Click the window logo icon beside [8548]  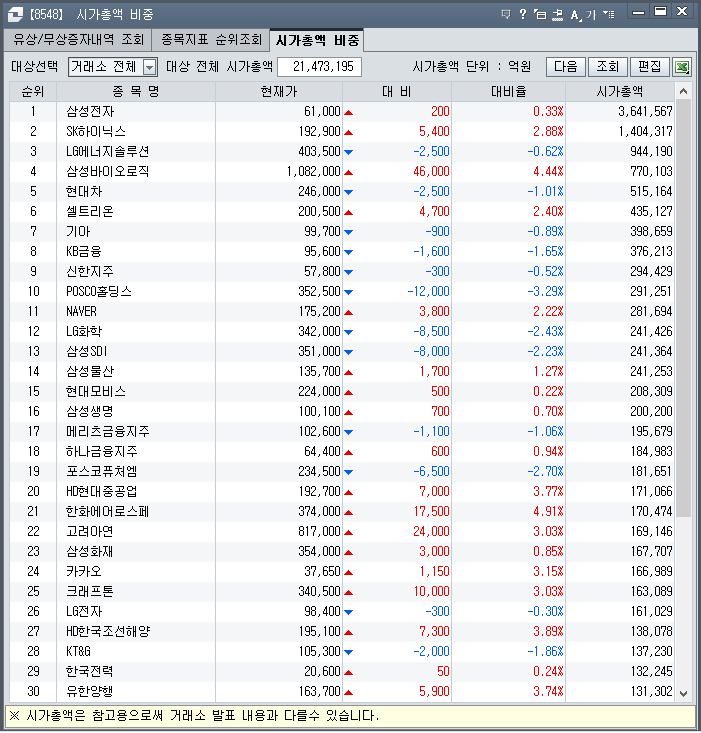click(15, 14)
